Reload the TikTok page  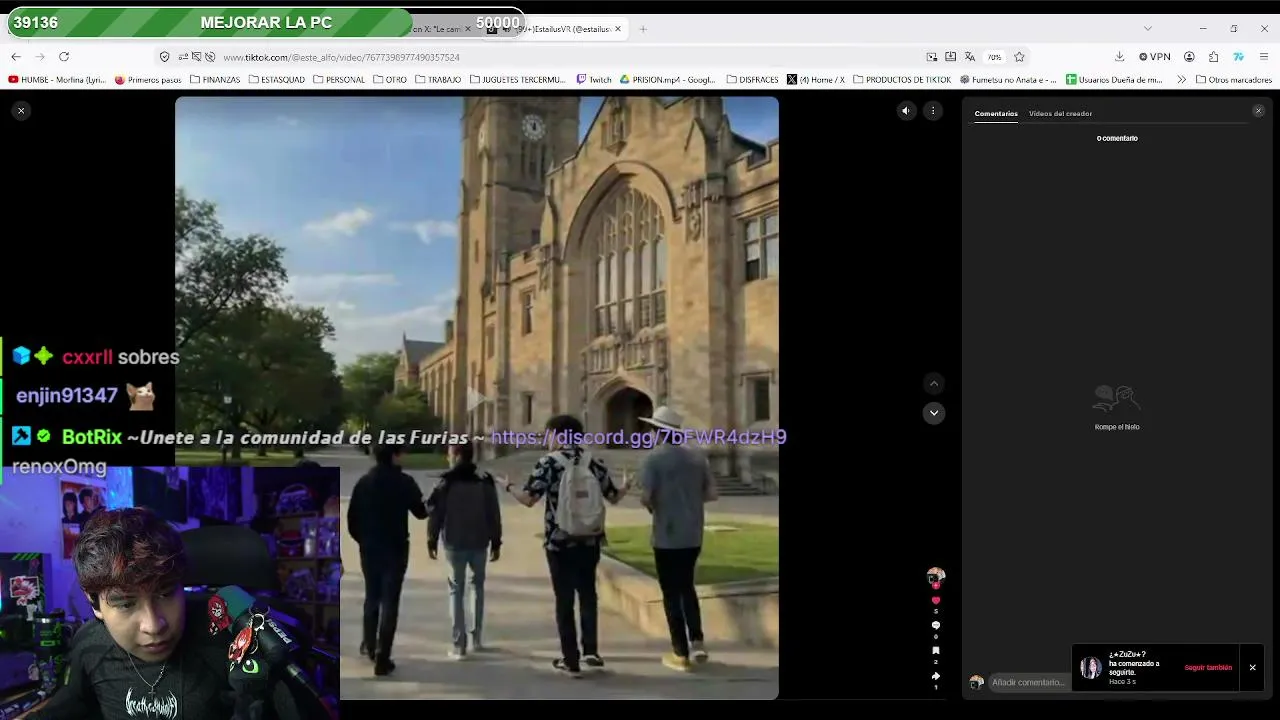[64, 57]
